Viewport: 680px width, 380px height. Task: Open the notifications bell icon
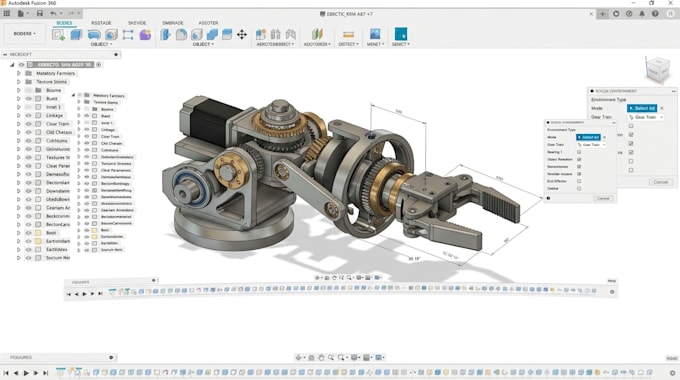pos(642,14)
